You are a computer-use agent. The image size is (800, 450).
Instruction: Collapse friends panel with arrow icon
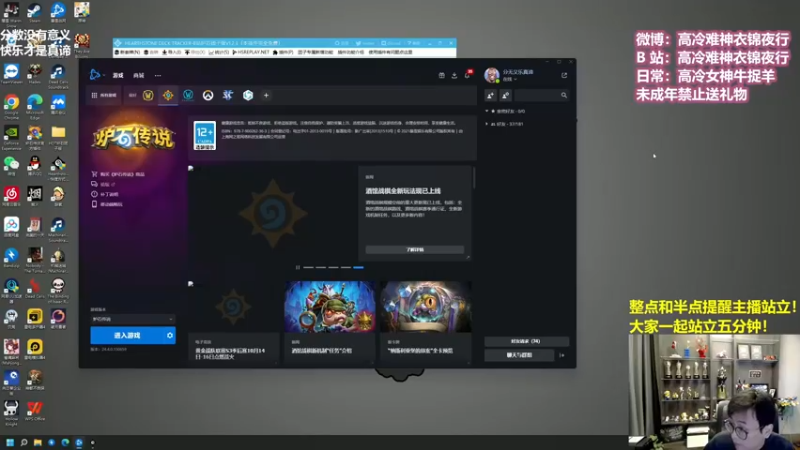coord(562,355)
